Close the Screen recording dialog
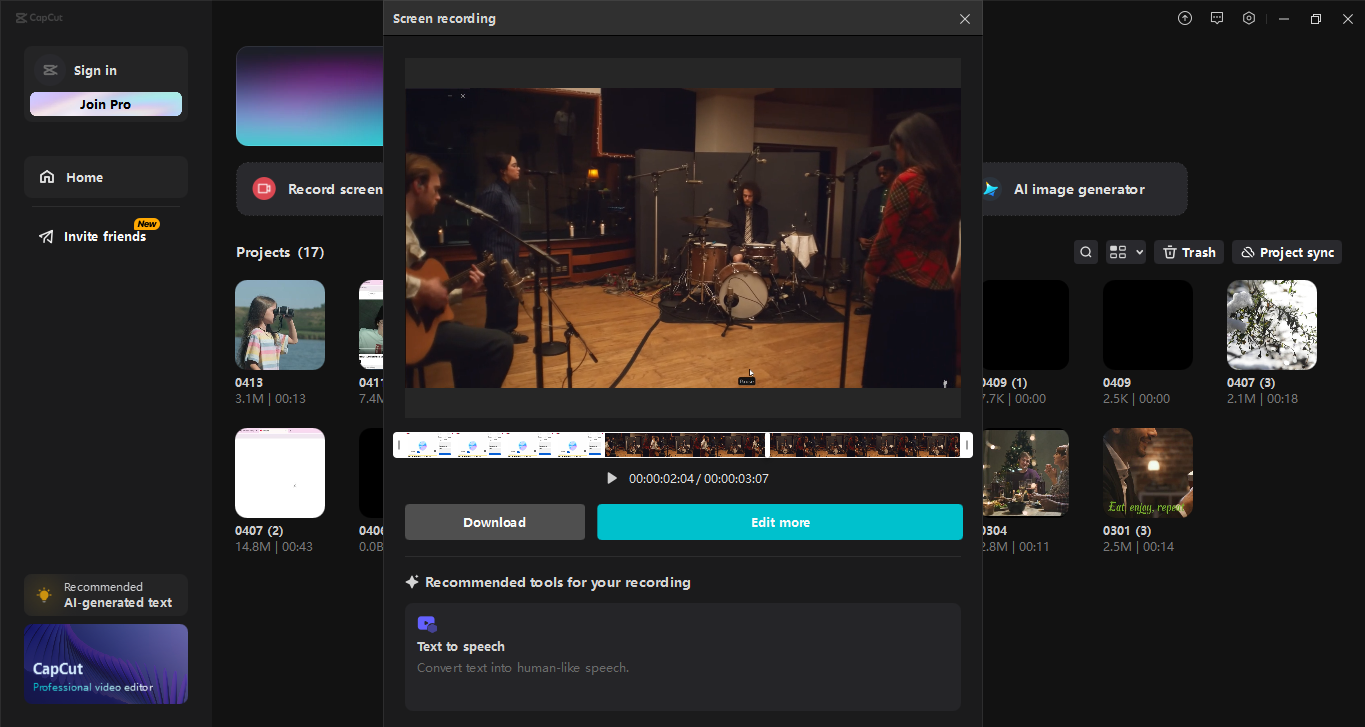This screenshot has width=1365, height=727. tap(965, 19)
